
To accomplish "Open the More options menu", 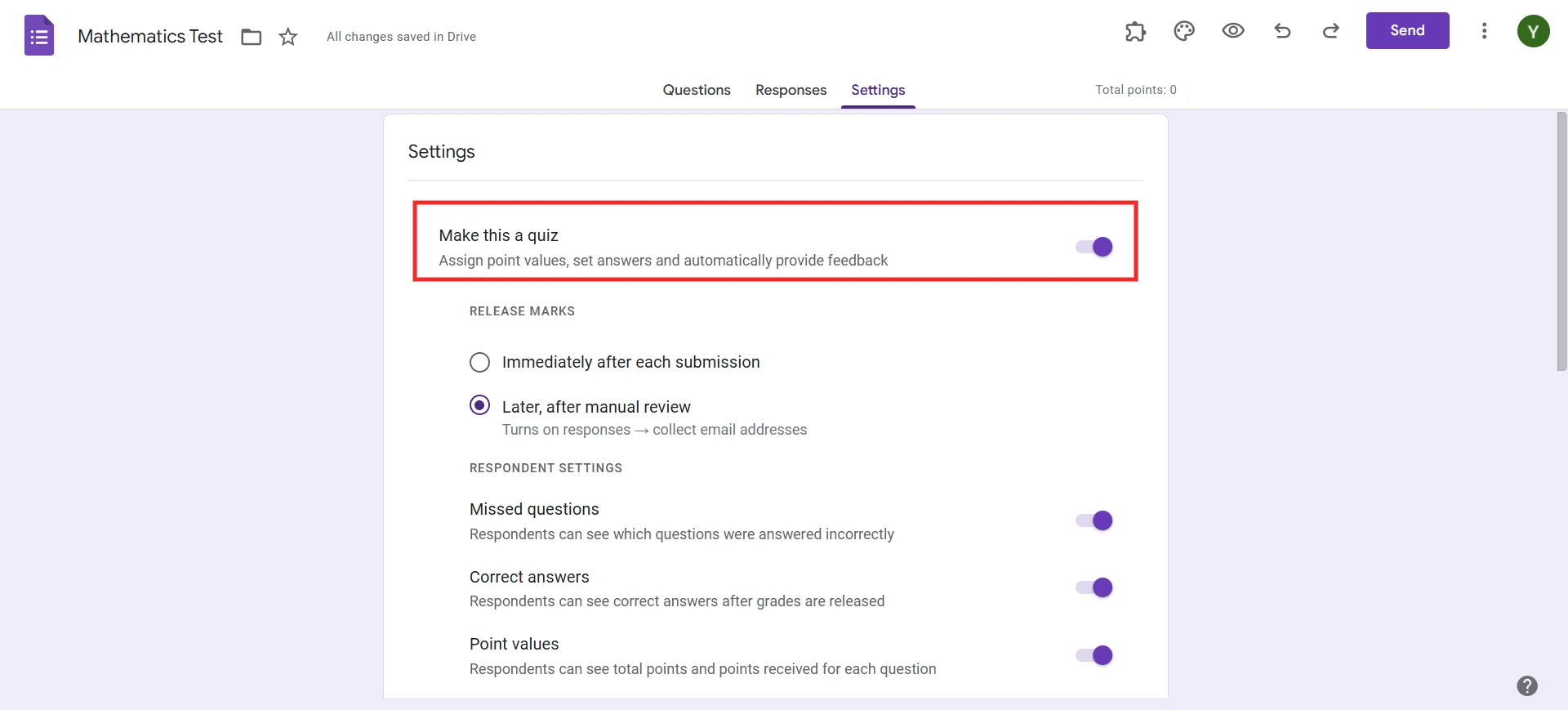I will click(1485, 31).
